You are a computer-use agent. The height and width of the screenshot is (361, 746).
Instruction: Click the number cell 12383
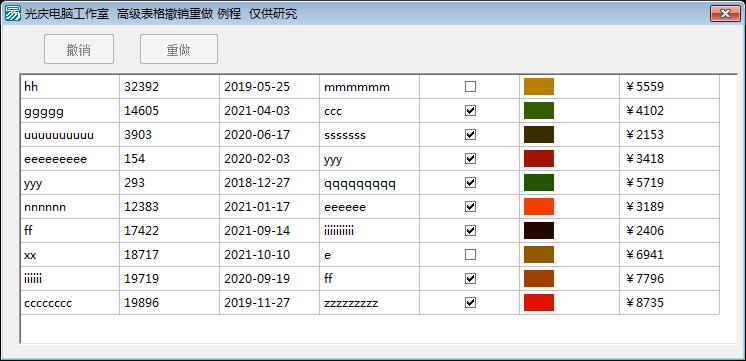tap(169, 206)
